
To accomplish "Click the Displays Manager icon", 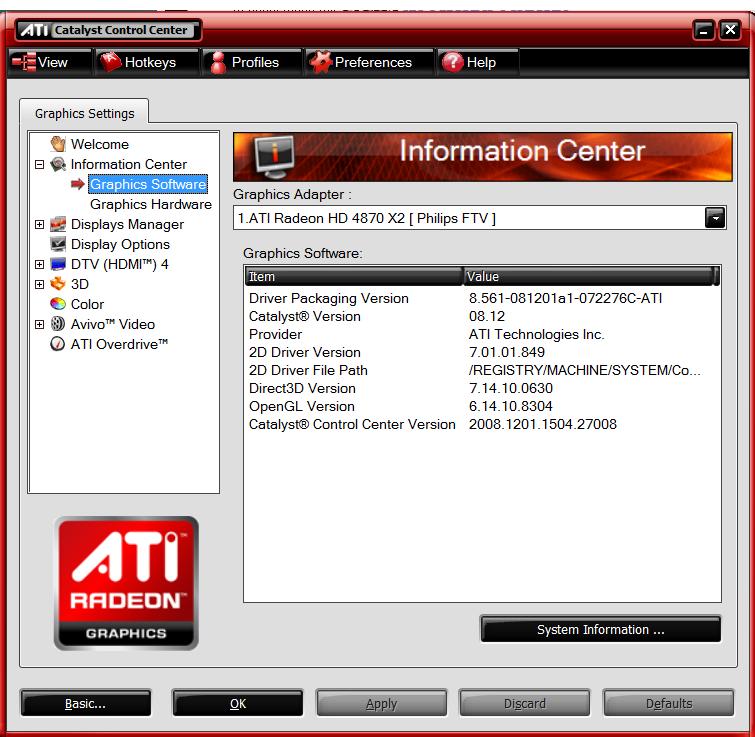I will coord(58,224).
